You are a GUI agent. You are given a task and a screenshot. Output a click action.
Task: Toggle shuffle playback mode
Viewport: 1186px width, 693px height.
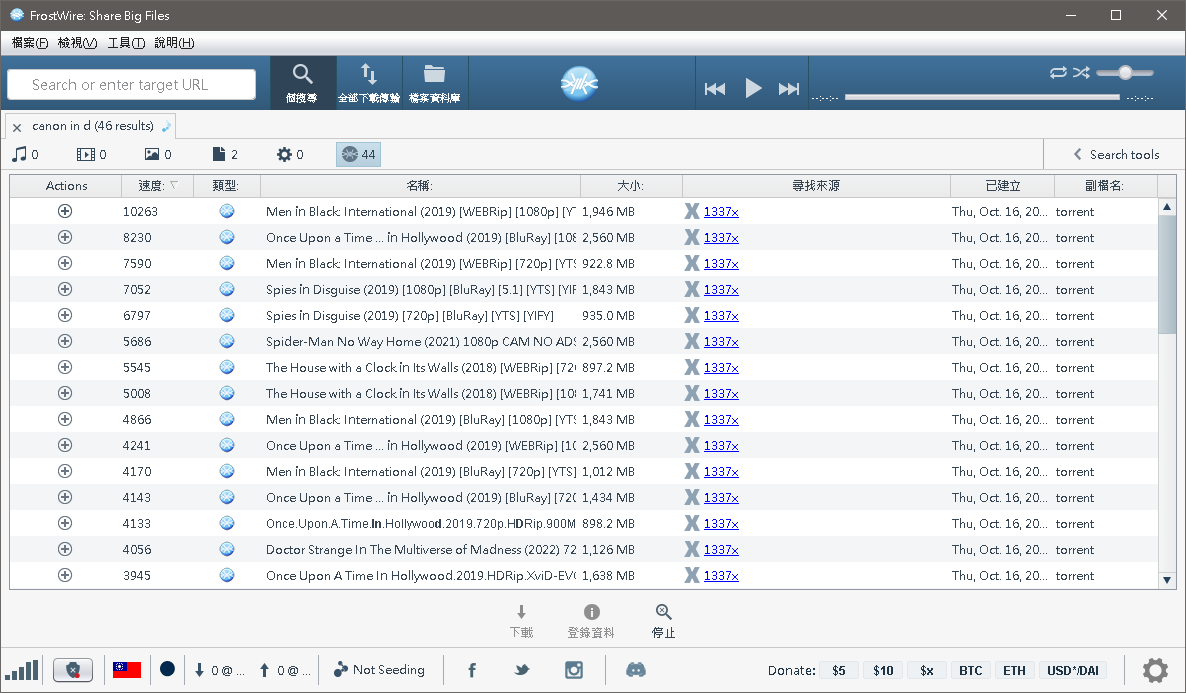click(1081, 72)
